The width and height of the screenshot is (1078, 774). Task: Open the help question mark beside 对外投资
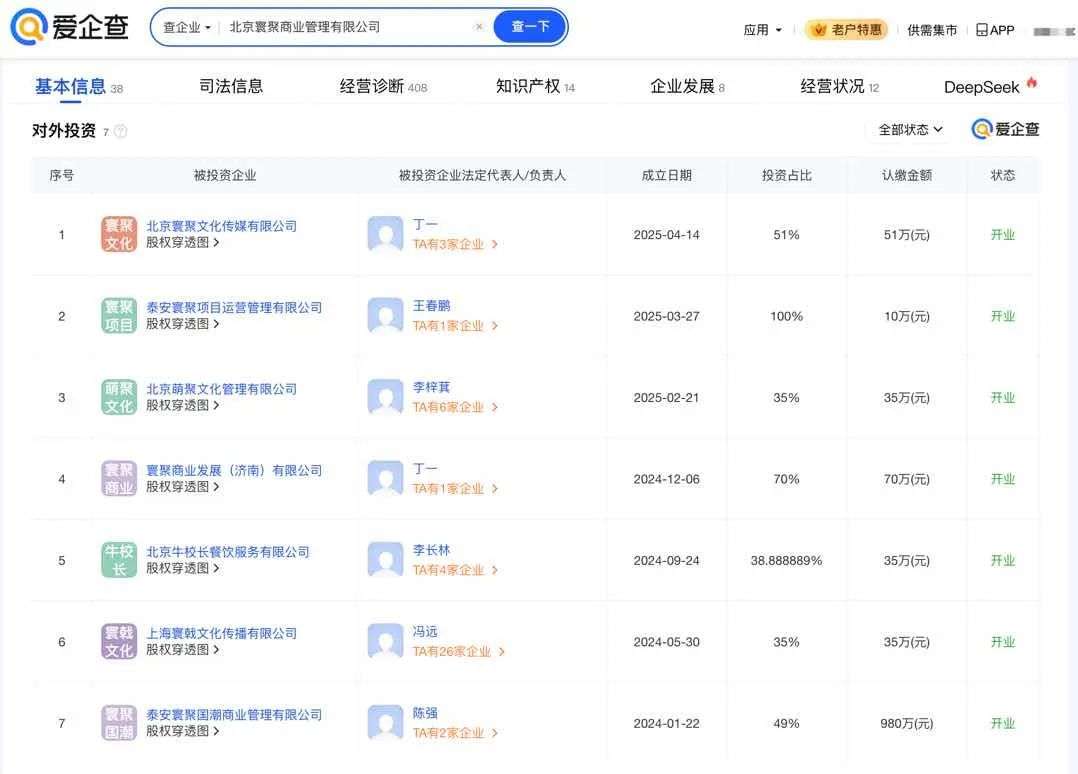(120, 131)
